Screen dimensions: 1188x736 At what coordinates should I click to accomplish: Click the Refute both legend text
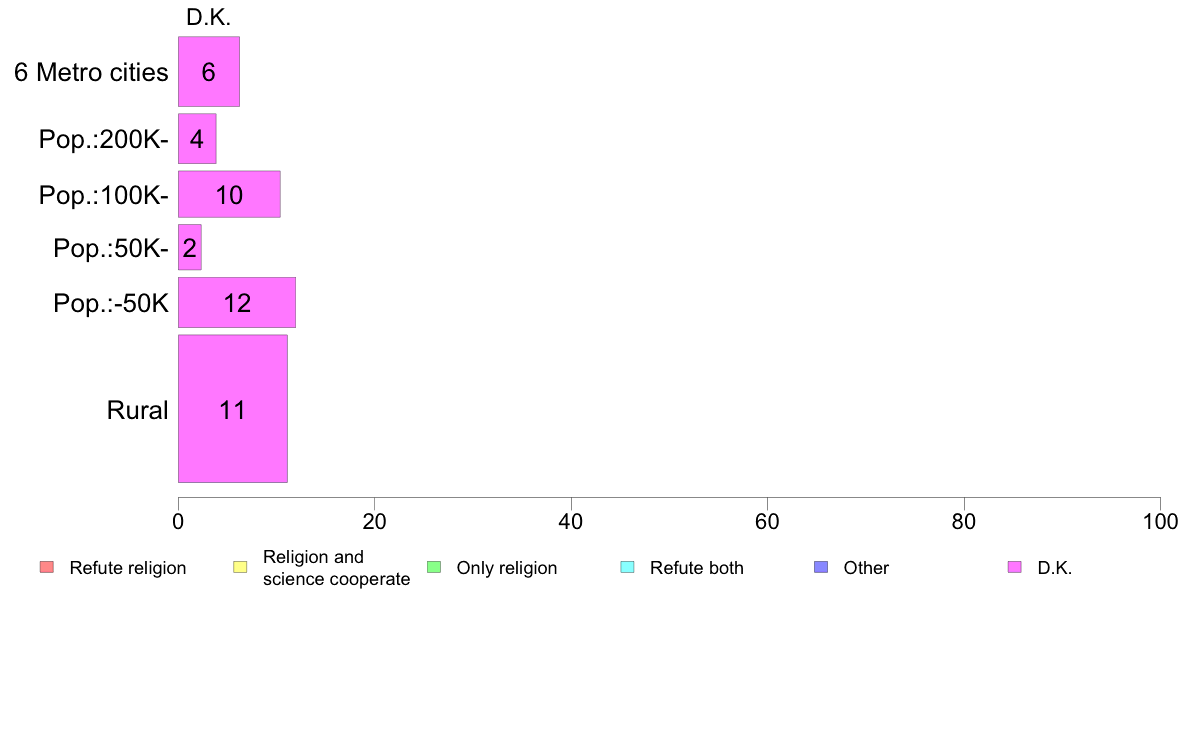point(697,568)
